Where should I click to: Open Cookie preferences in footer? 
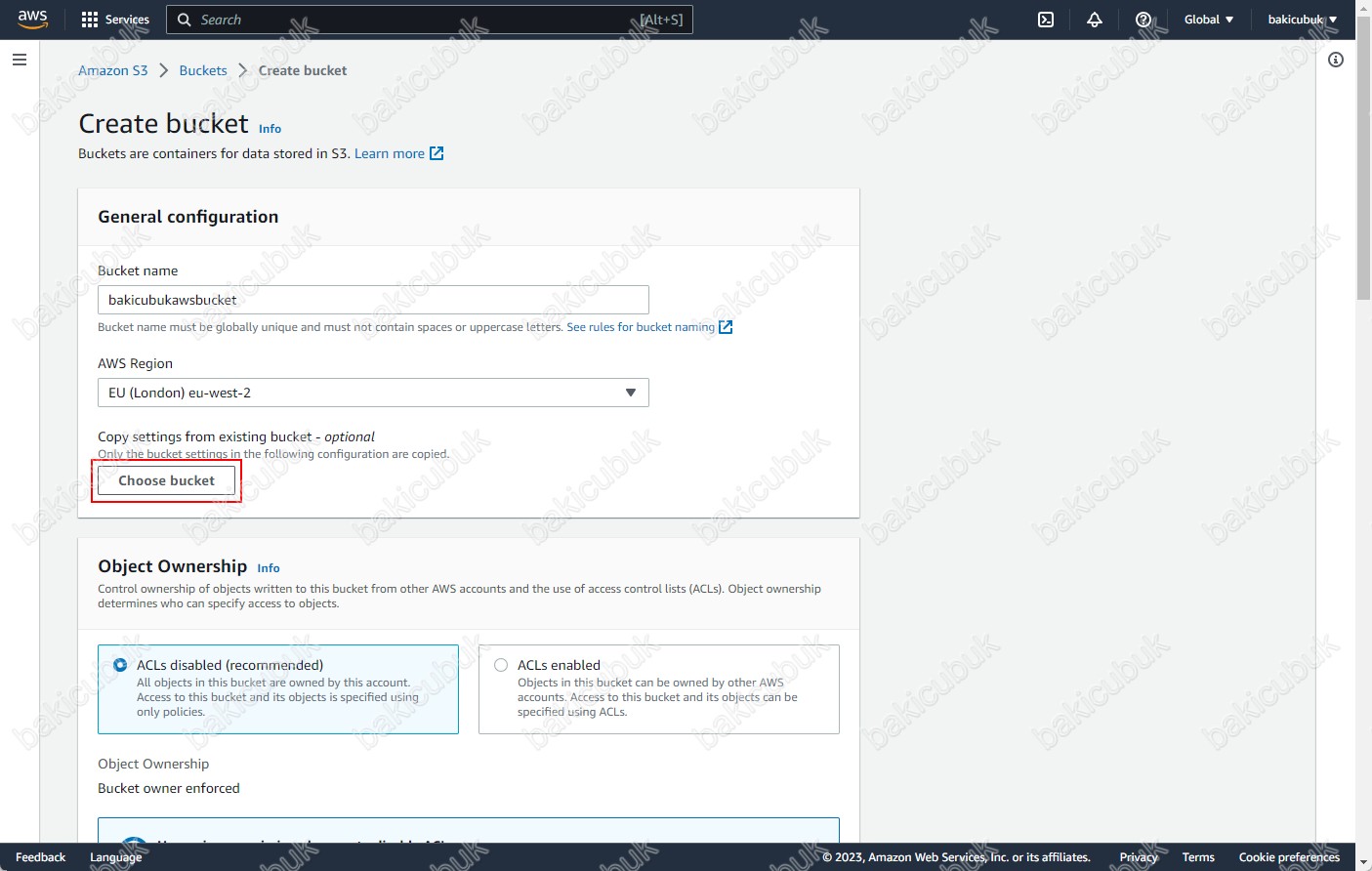tap(1289, 857)
